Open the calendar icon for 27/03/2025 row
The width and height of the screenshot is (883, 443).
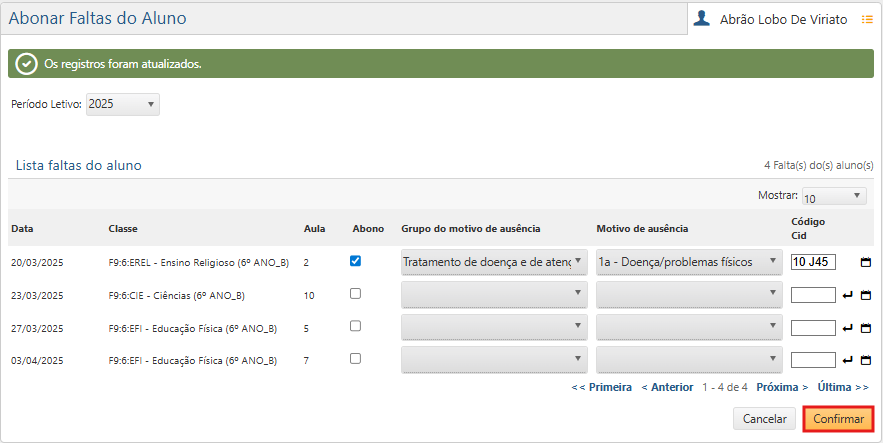[866, 328]
